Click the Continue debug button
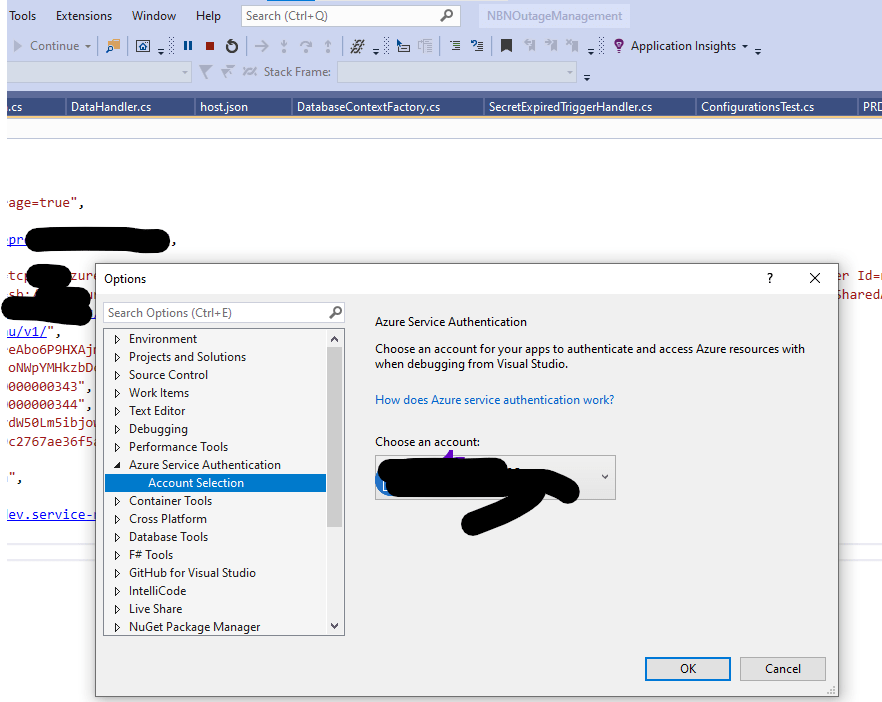This screenshot has width=882, height=702. (46, 46)
